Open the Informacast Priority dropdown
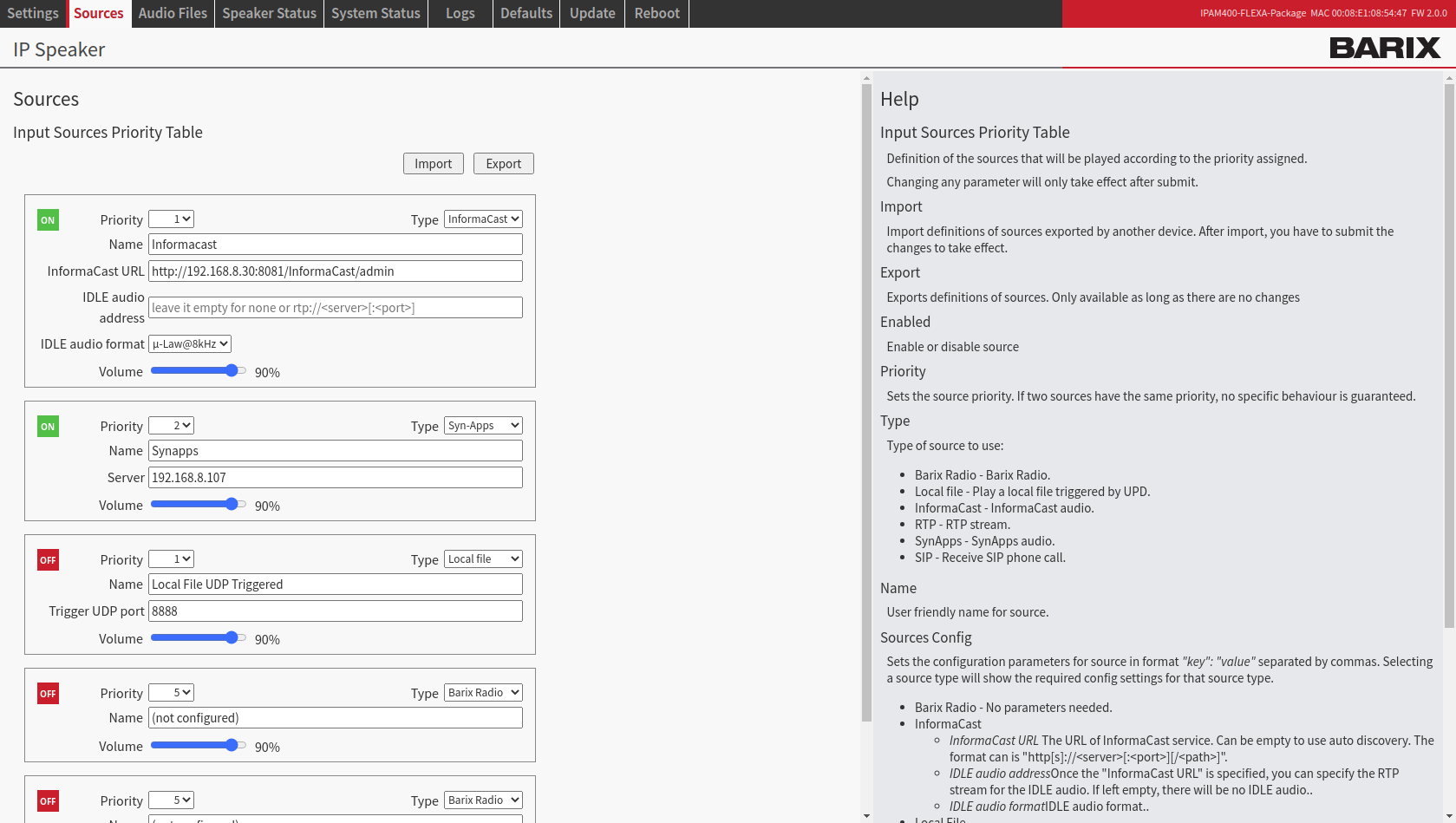 [171, 219]
